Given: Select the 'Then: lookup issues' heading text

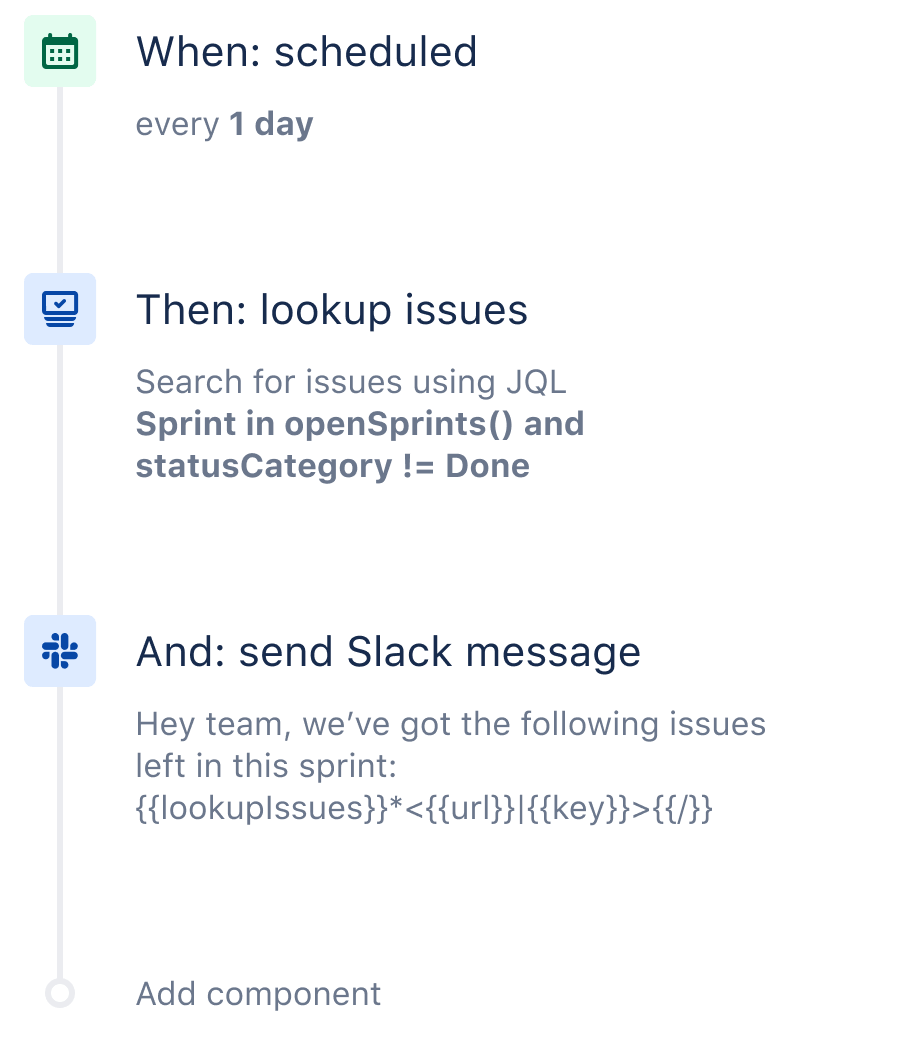Looking at the screenshot, I should 332,310.
